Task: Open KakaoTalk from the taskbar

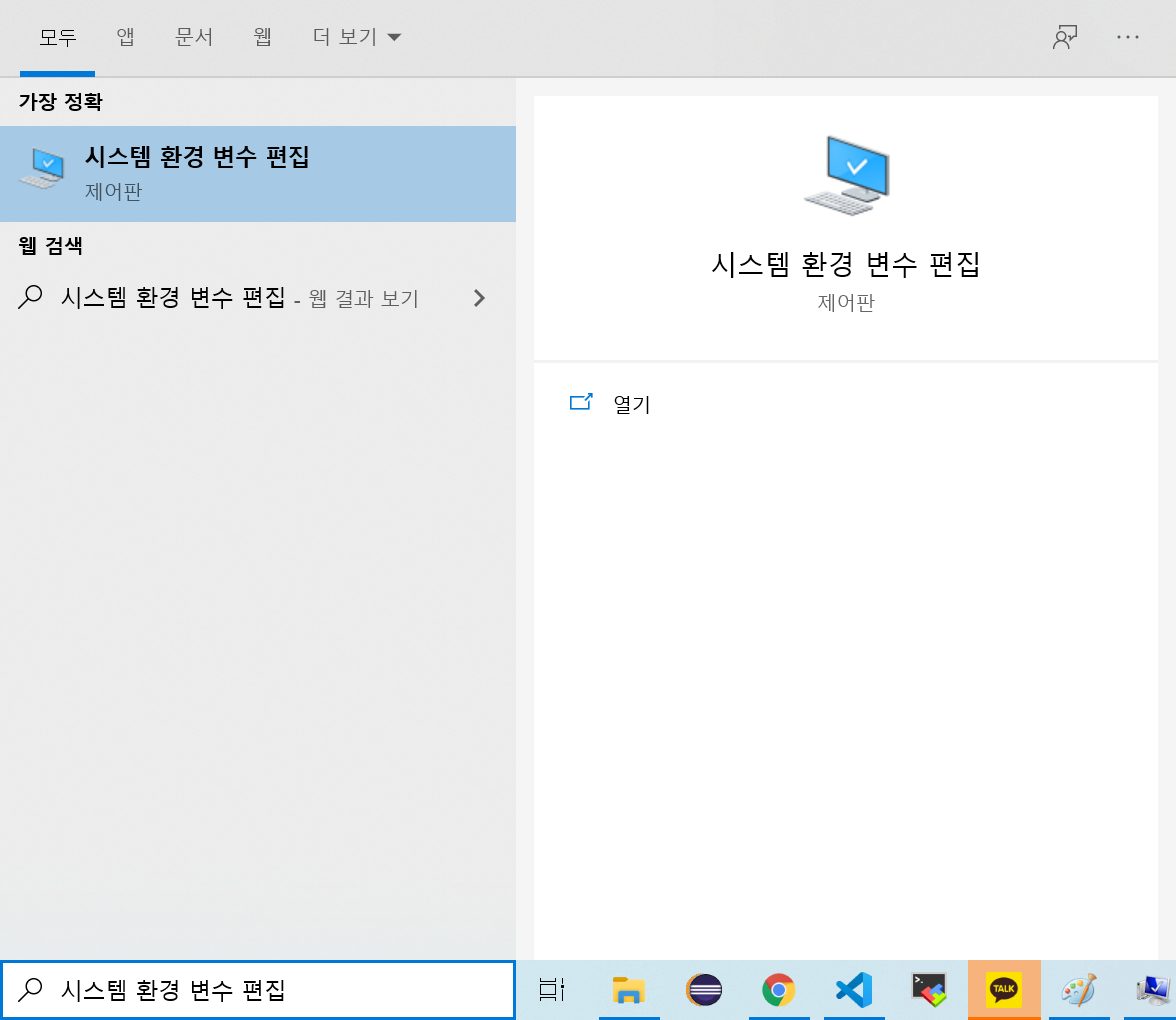Action: tap(1004, 989)
